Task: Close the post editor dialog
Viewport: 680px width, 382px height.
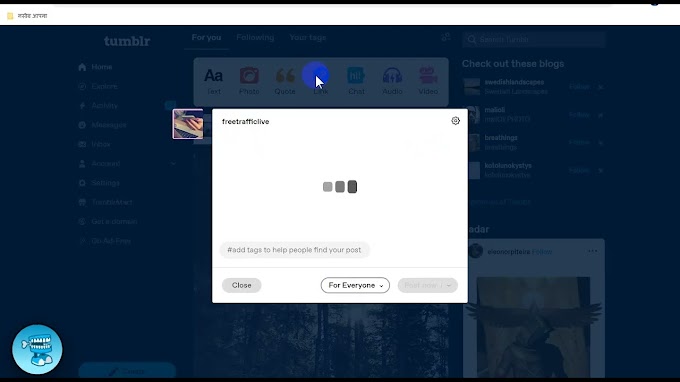Action: point(242,285)
